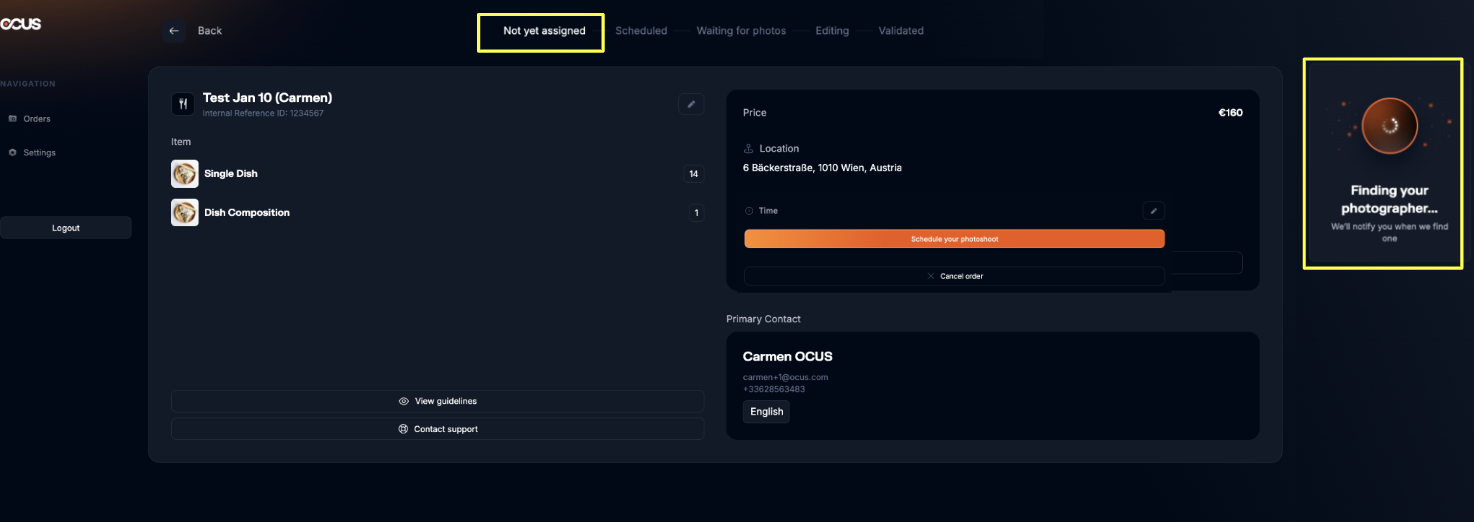
Task: Cancel the order
Action: tap(954, 276)
